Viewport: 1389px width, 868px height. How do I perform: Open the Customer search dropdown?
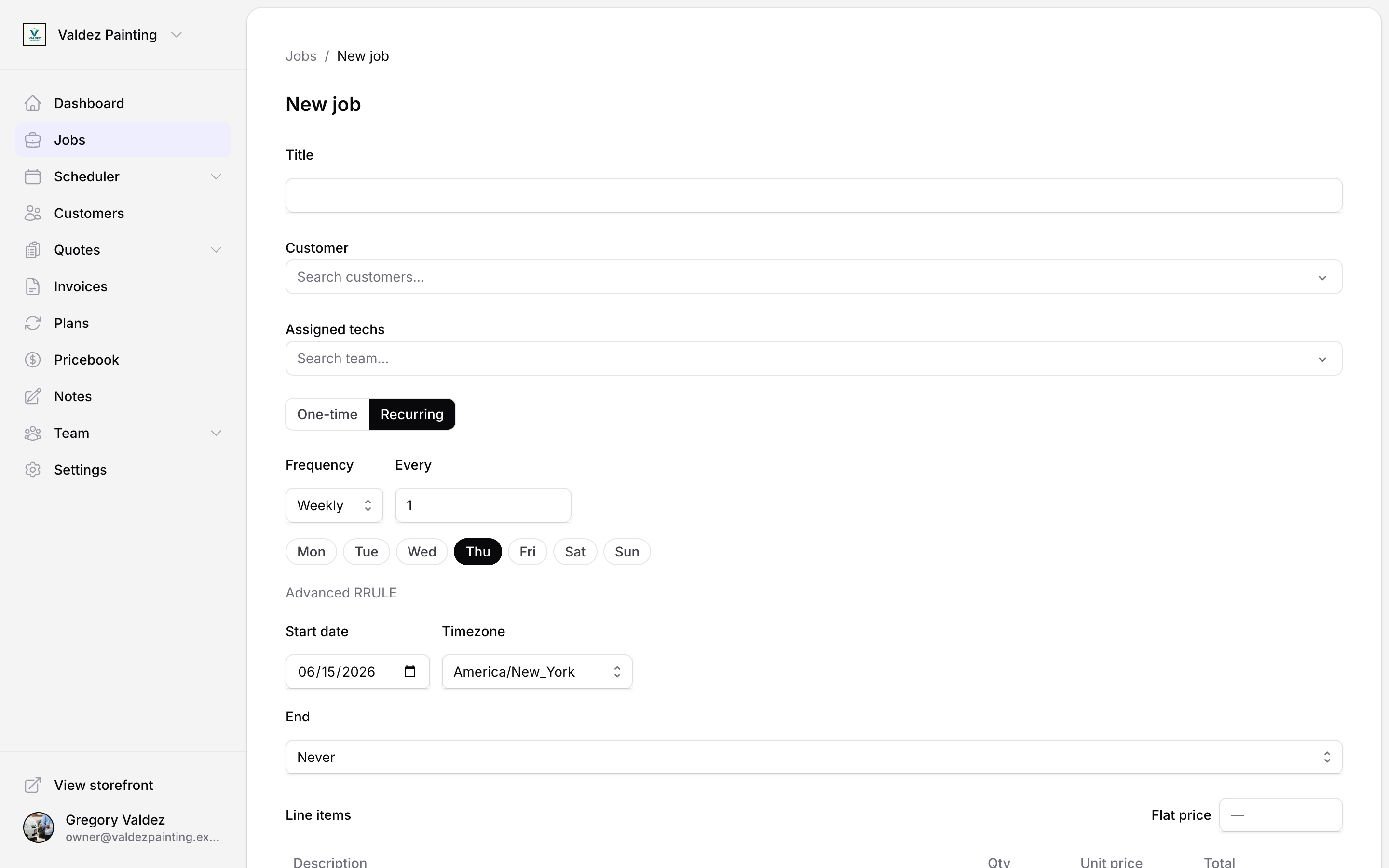coord(813,277)
